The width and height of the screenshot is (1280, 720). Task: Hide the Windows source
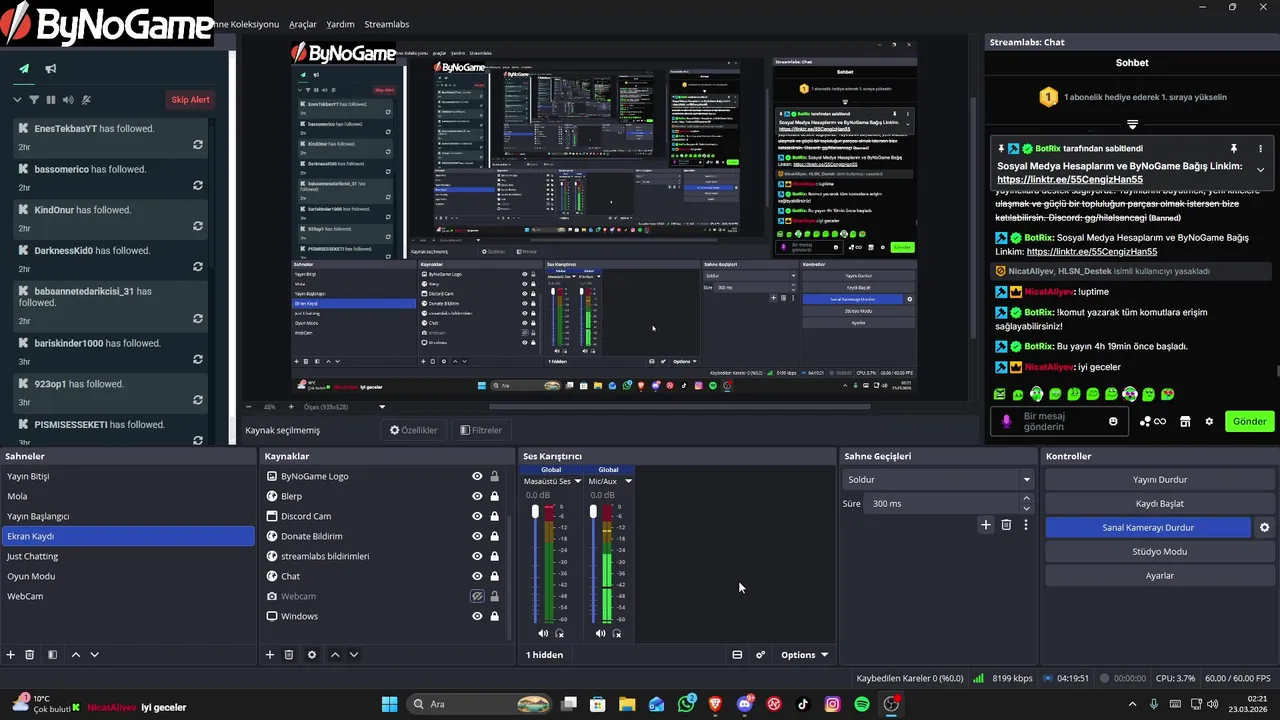pyautogui.click(x=477, y=616)
